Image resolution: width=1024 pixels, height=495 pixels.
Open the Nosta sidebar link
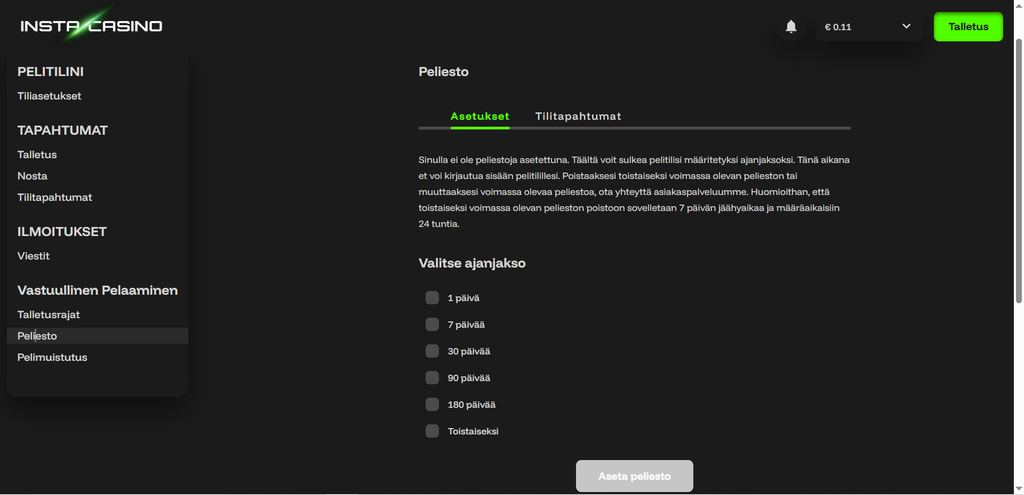(x=33, y=176)
